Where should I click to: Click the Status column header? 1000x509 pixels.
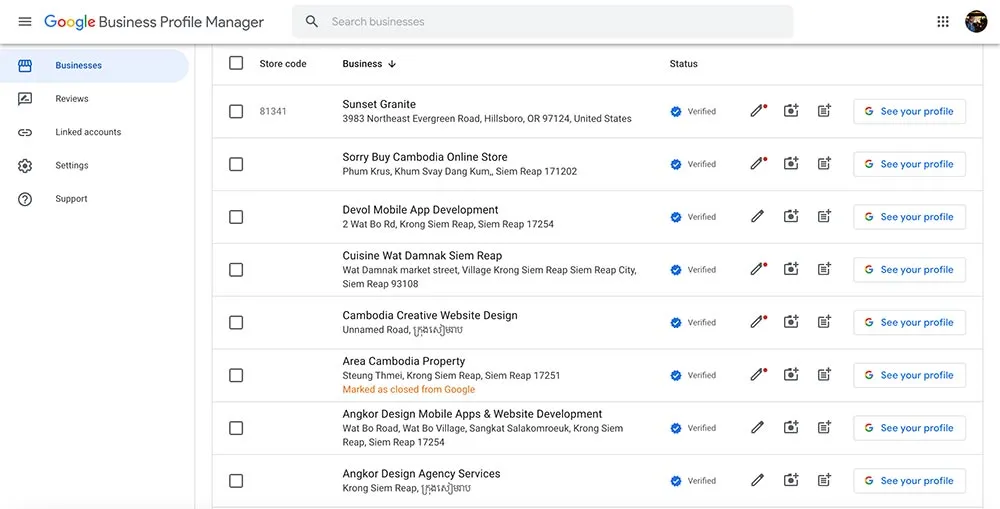click(684, 64)
